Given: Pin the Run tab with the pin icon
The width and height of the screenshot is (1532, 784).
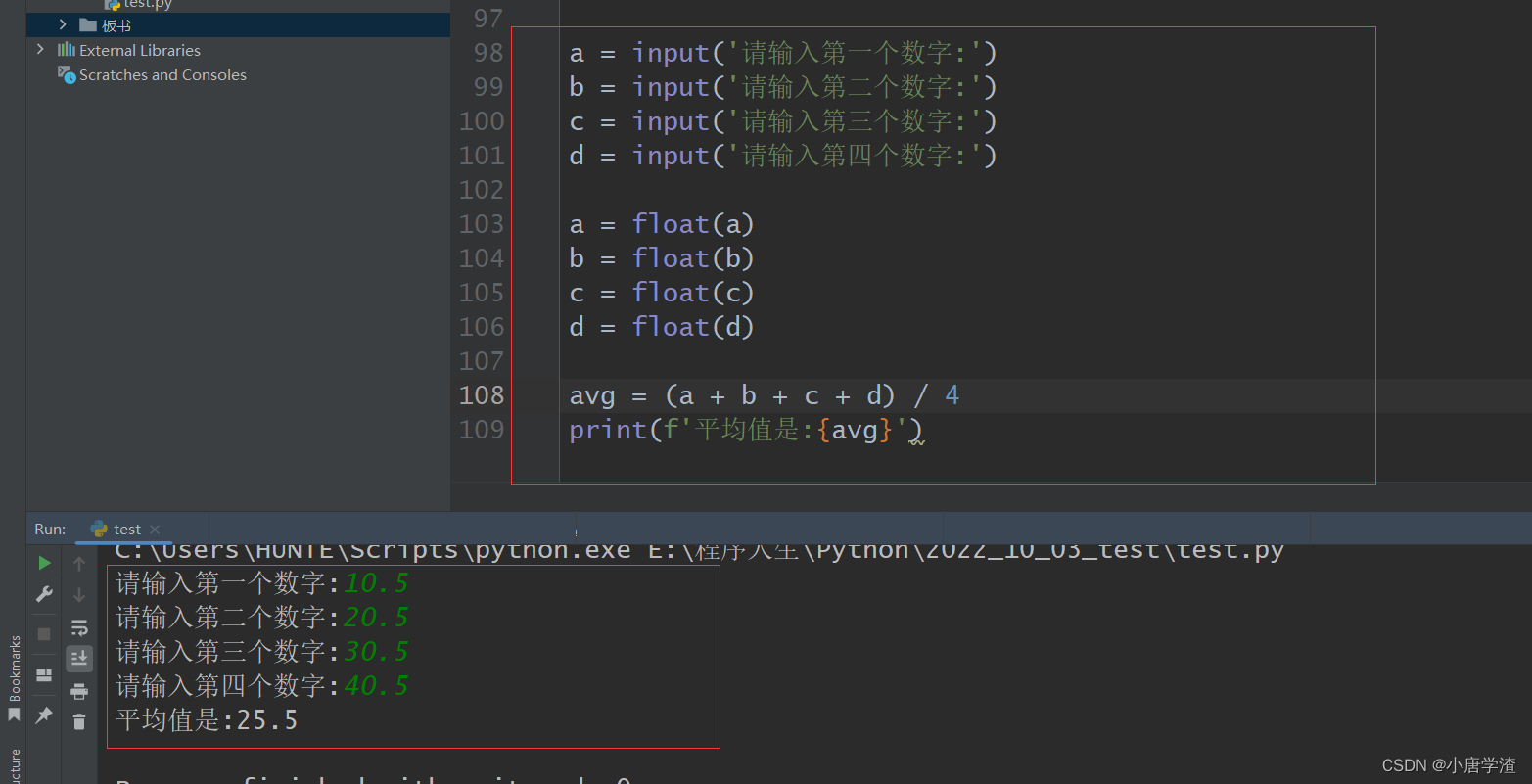Looking at the screenshot, I should [x=44, y=715].
